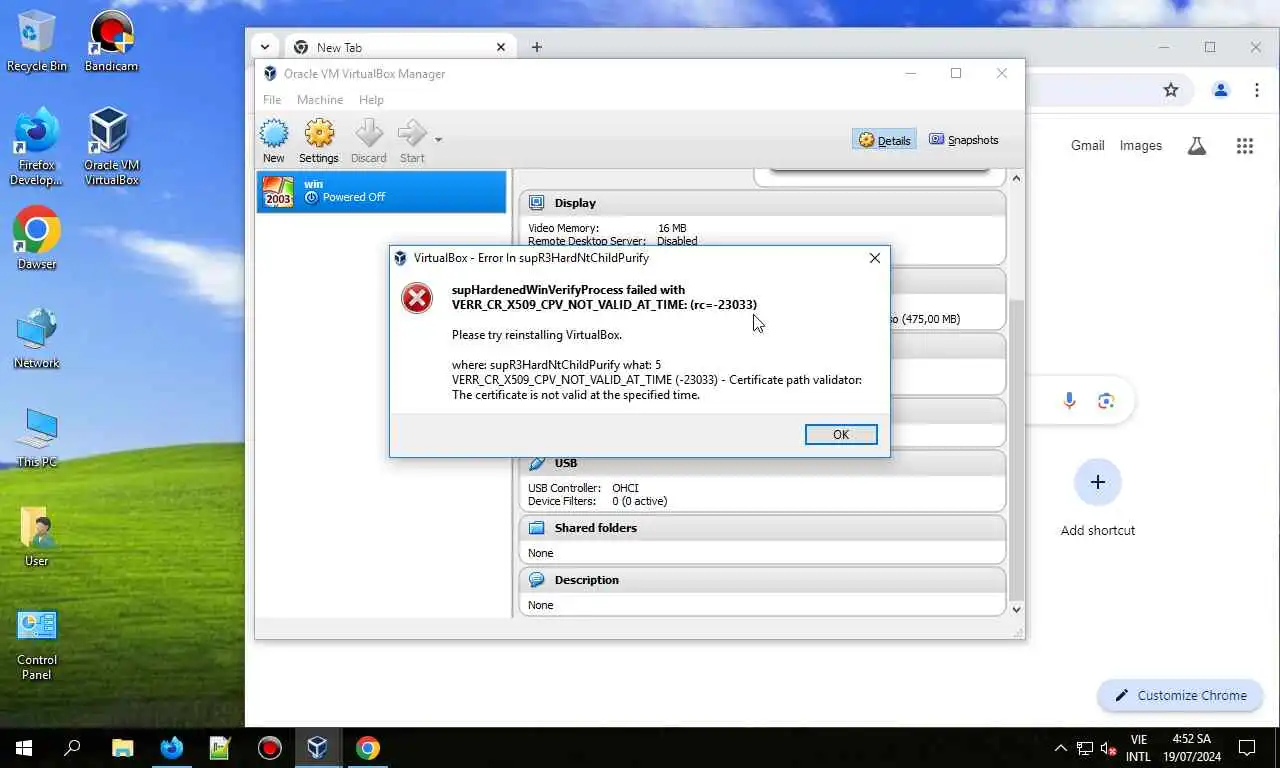Screen dimensions: 1280x768
Task: Open Chrome tab search dropdown arrow
Action: (x=265, y=47)
